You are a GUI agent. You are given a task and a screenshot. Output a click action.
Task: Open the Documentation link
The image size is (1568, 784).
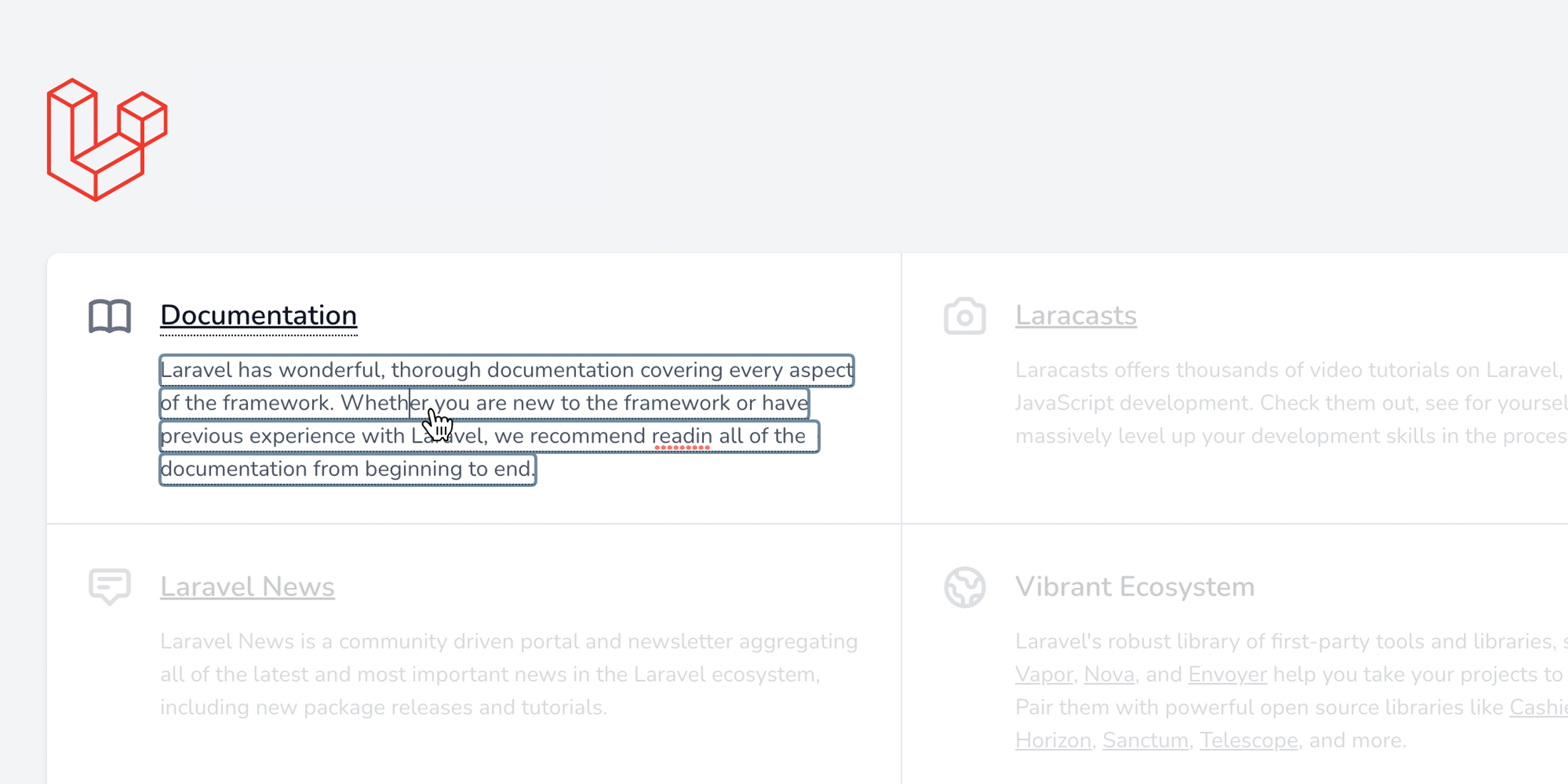click(259, 316)
